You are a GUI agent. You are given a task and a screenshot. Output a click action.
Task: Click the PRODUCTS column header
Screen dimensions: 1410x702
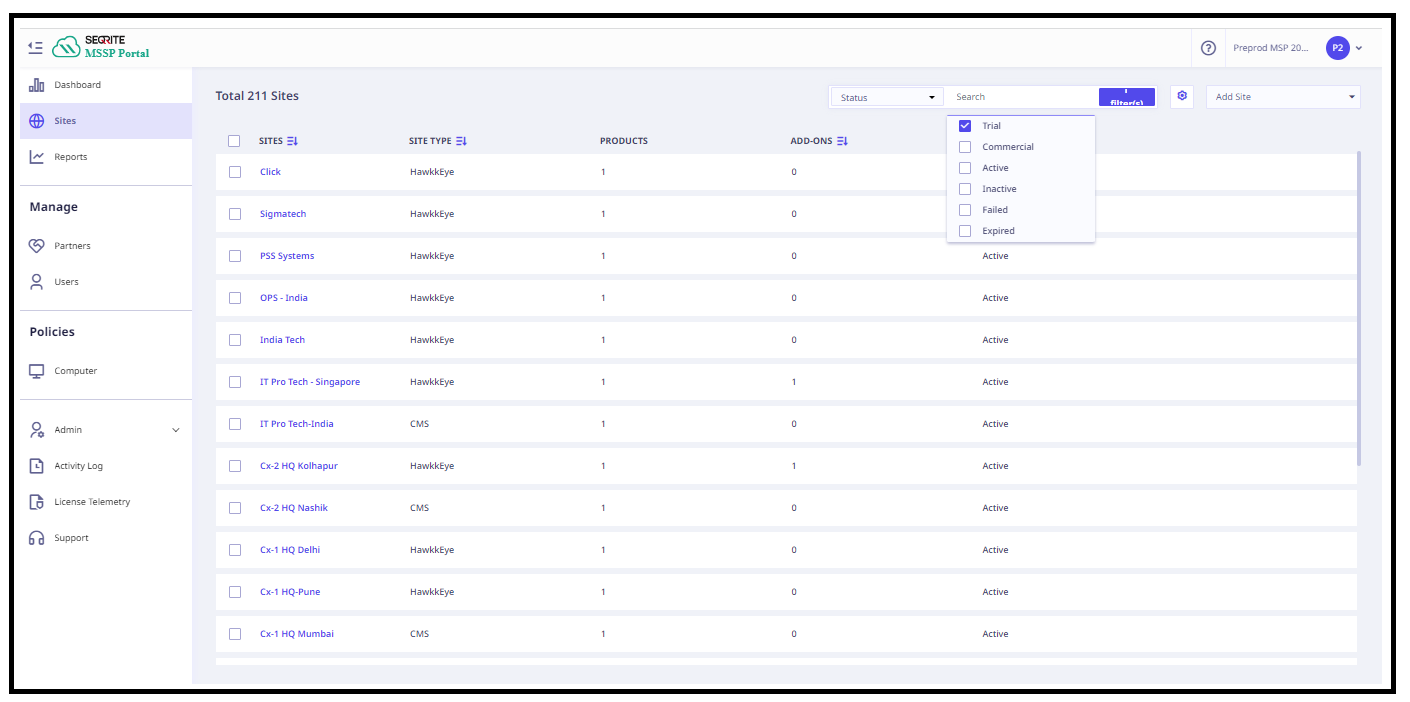pos(624,141)
